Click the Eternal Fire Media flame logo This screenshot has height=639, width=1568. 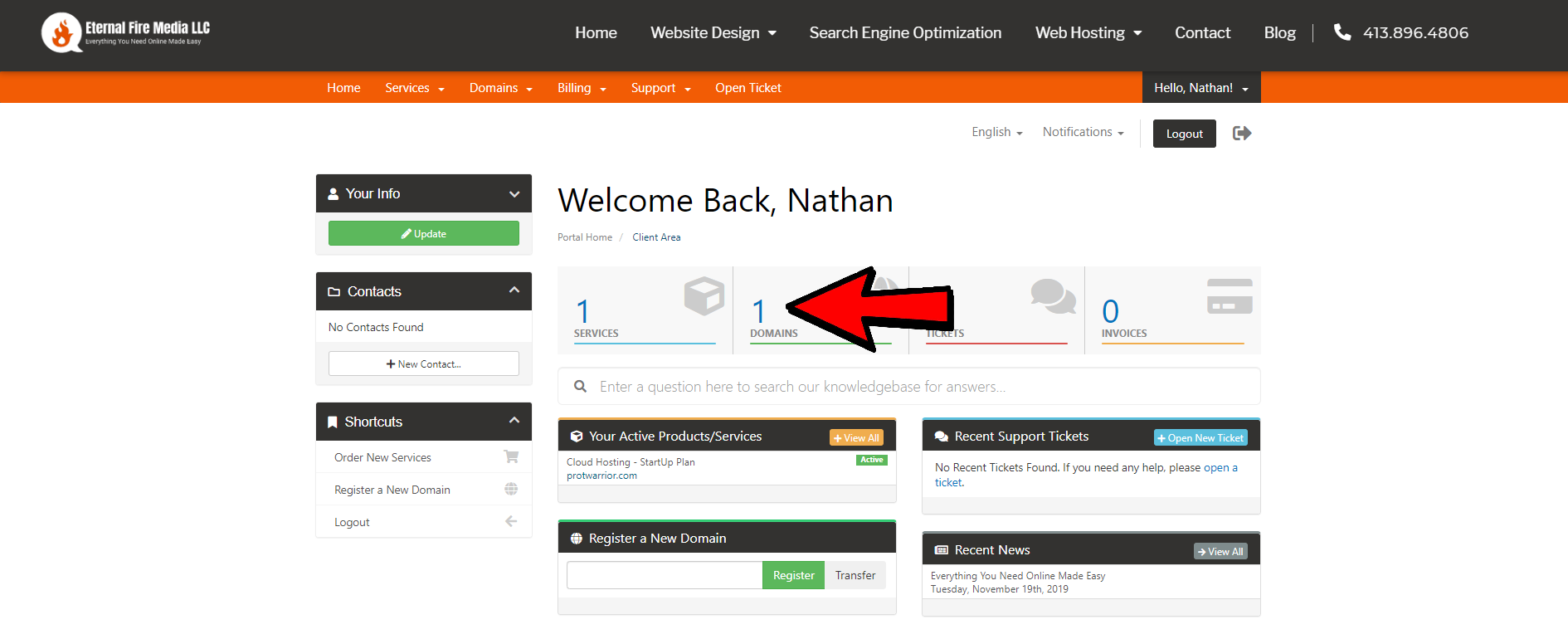click(x=62, y=33)
